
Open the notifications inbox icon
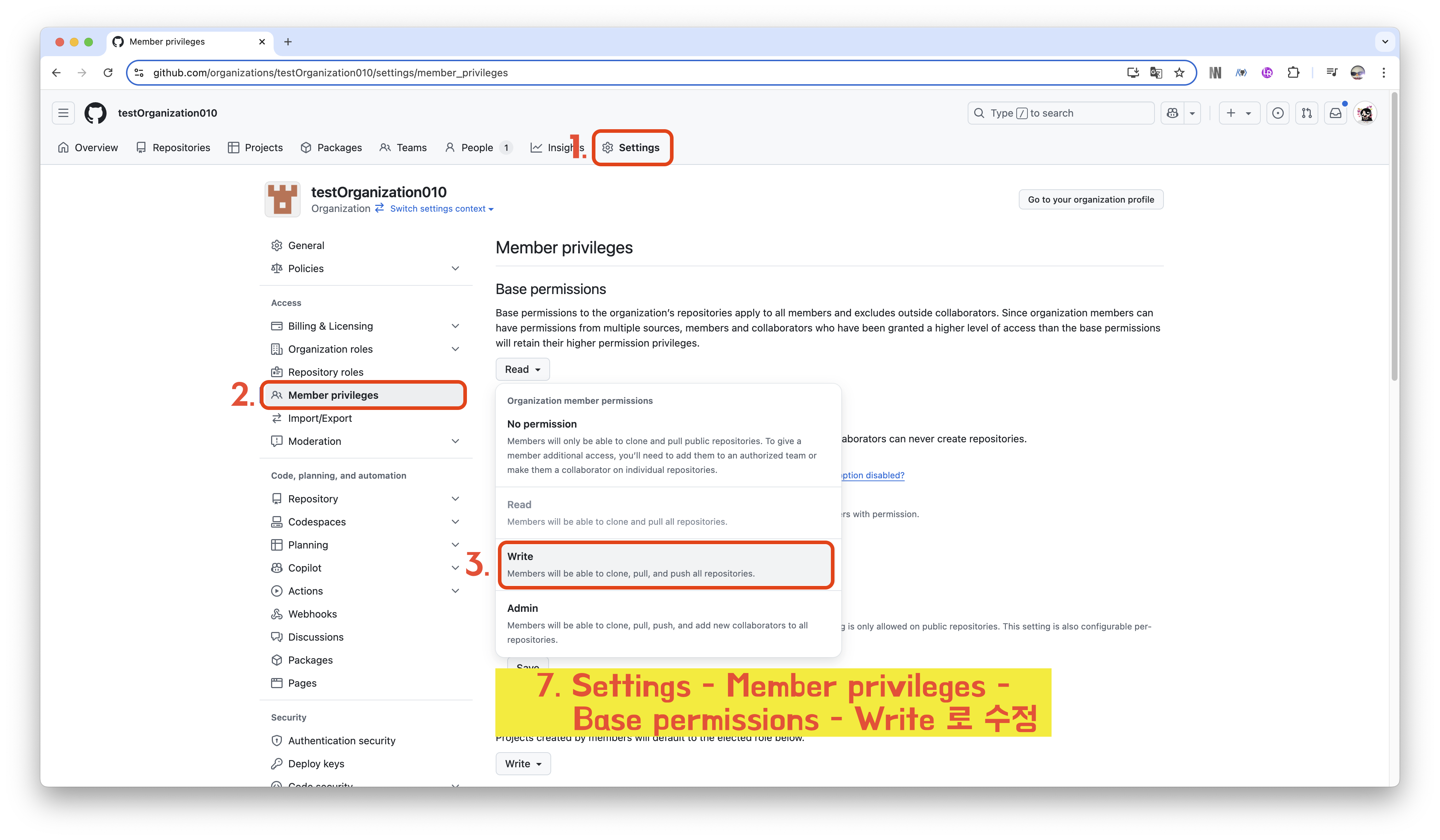pos(1336,113)
